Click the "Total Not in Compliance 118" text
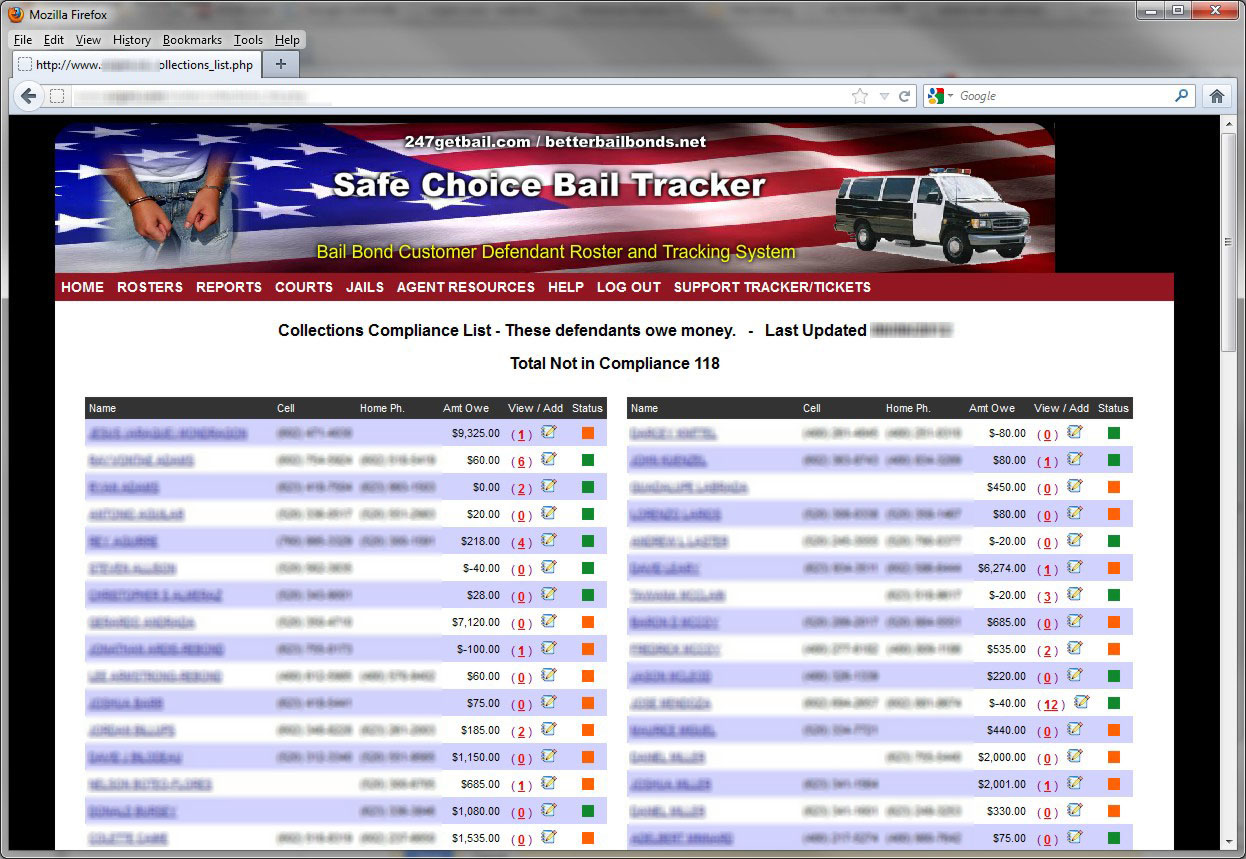1246x859 pixels. pyautogui.click(x=615, y=363)
